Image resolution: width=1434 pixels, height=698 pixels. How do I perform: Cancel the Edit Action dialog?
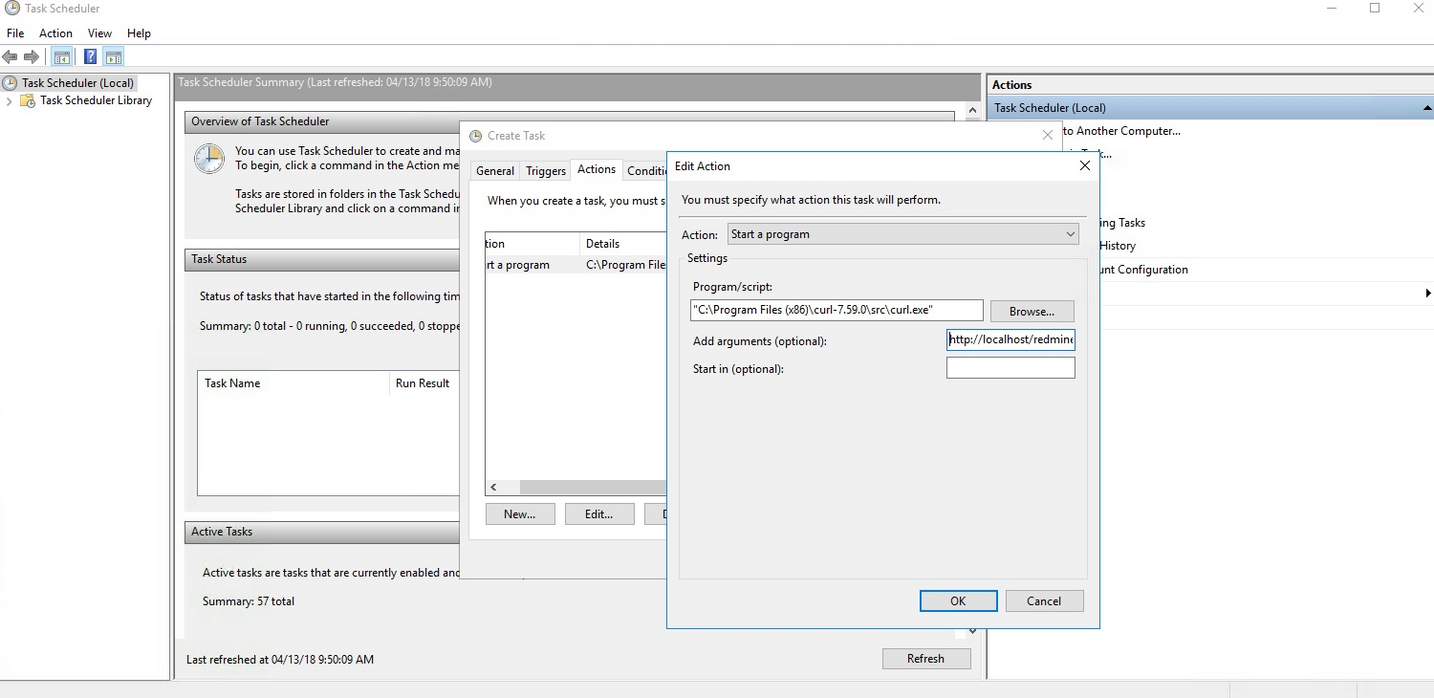coord(1043,601)
